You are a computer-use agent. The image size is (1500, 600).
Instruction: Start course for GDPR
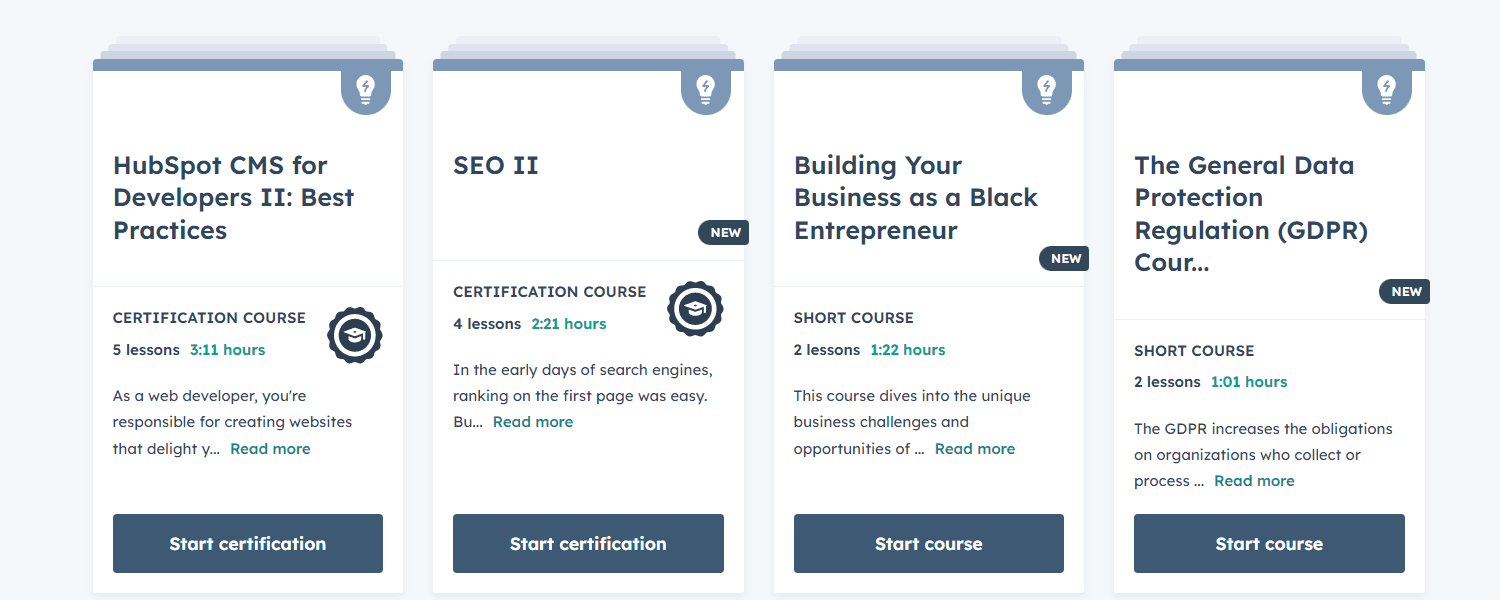pos(1269,544)
